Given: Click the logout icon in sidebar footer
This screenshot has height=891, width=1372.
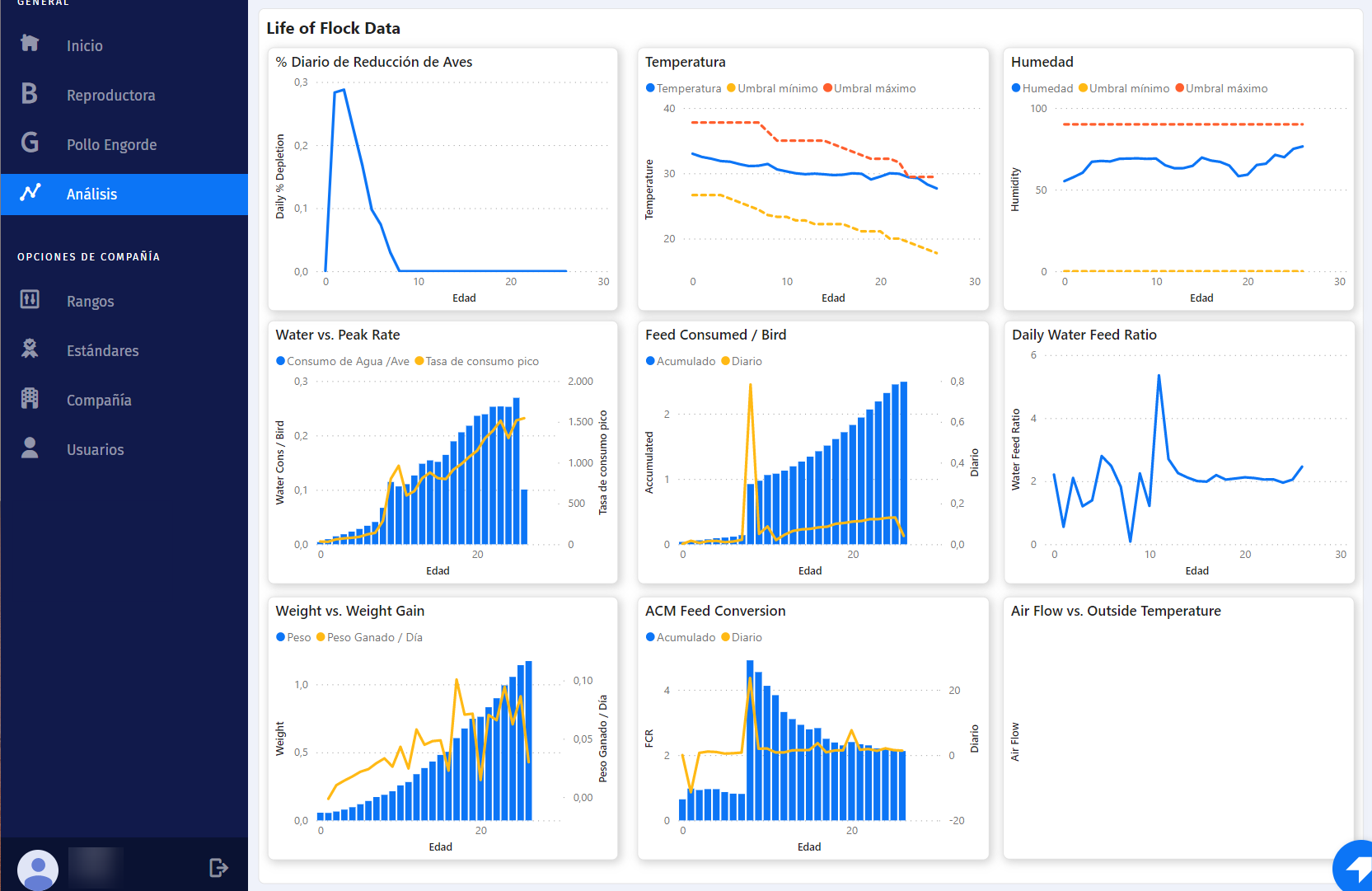Looking at the screenshot, I should (218, 867).
